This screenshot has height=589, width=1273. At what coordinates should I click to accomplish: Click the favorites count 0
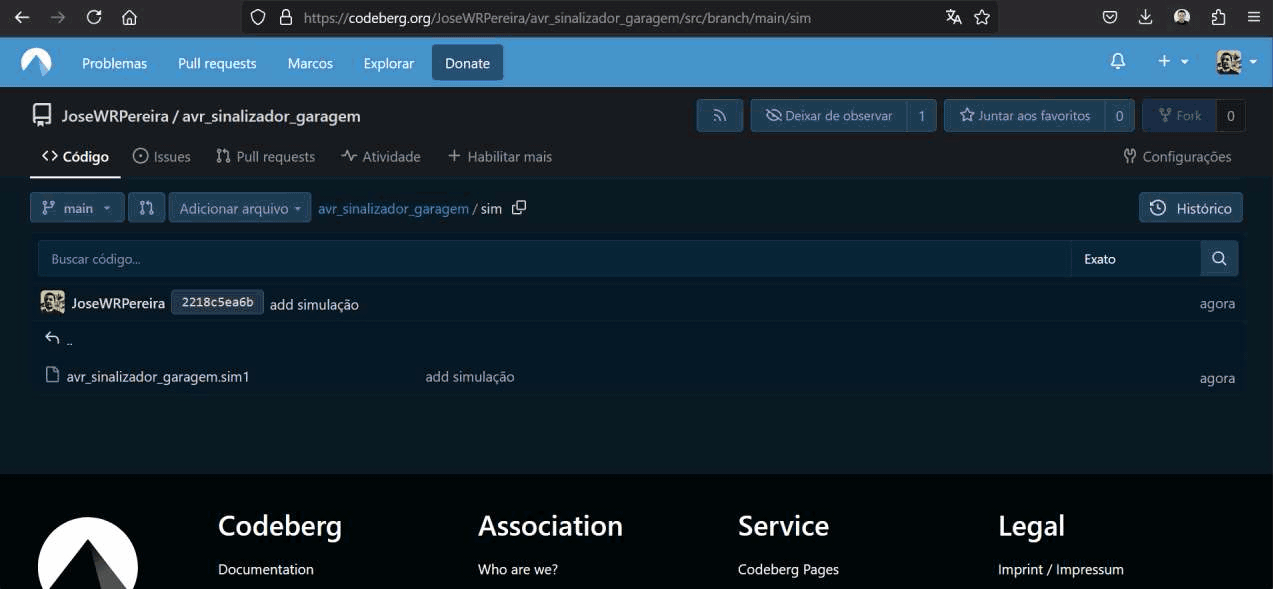point(1119,116)
